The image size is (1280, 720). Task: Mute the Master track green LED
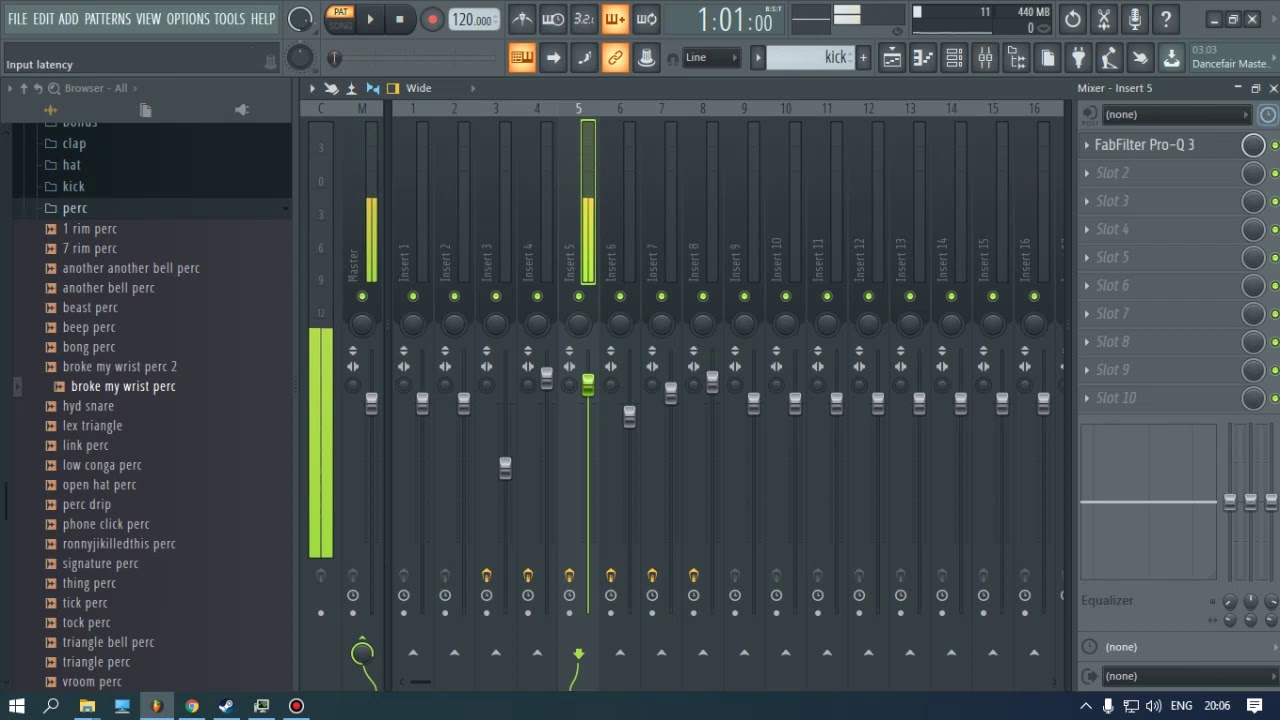(362, 296)
